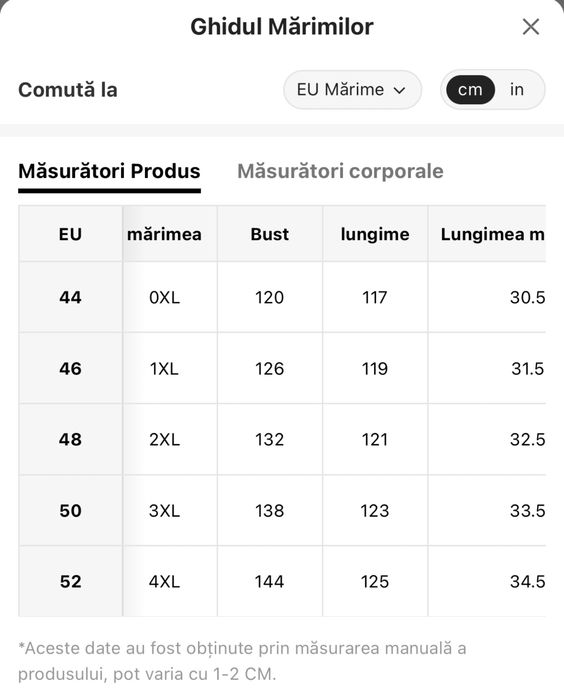Viewport: 564px width, 699px height.
Task: Select the Măsurători Produs tab
Action: [109, 171]
